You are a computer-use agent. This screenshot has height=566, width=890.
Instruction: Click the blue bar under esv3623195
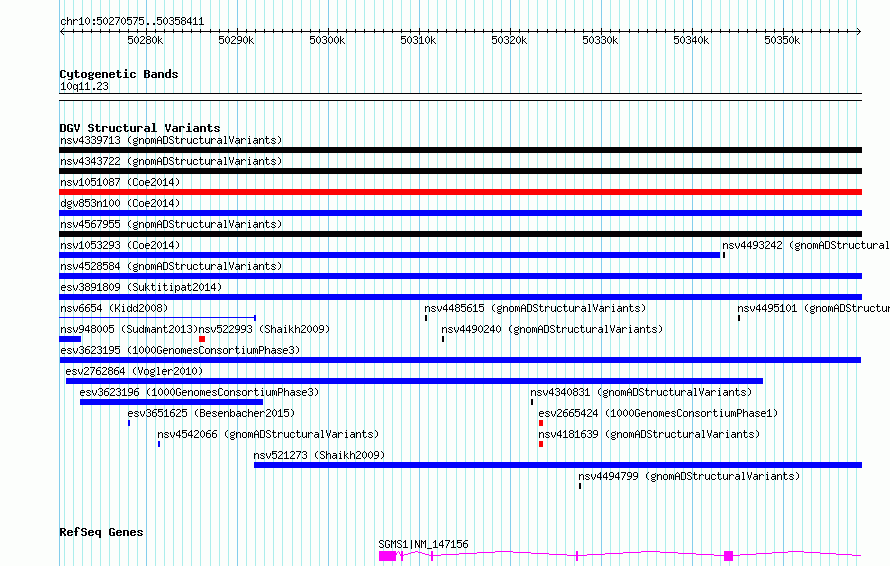click(460, 360)
